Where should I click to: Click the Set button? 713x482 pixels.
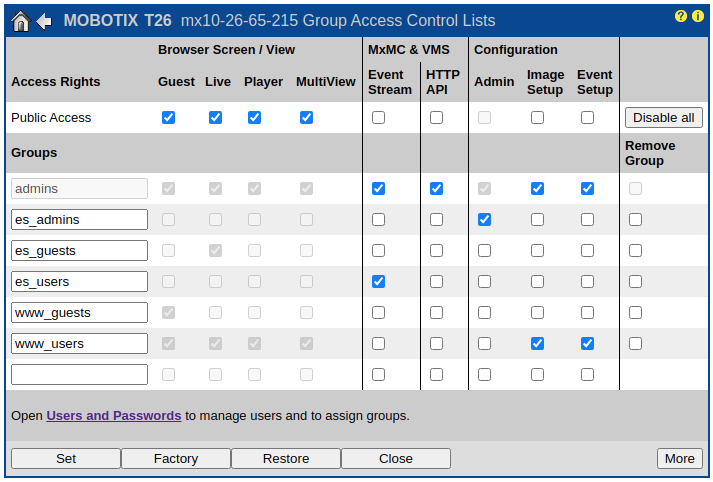(66, 458)
